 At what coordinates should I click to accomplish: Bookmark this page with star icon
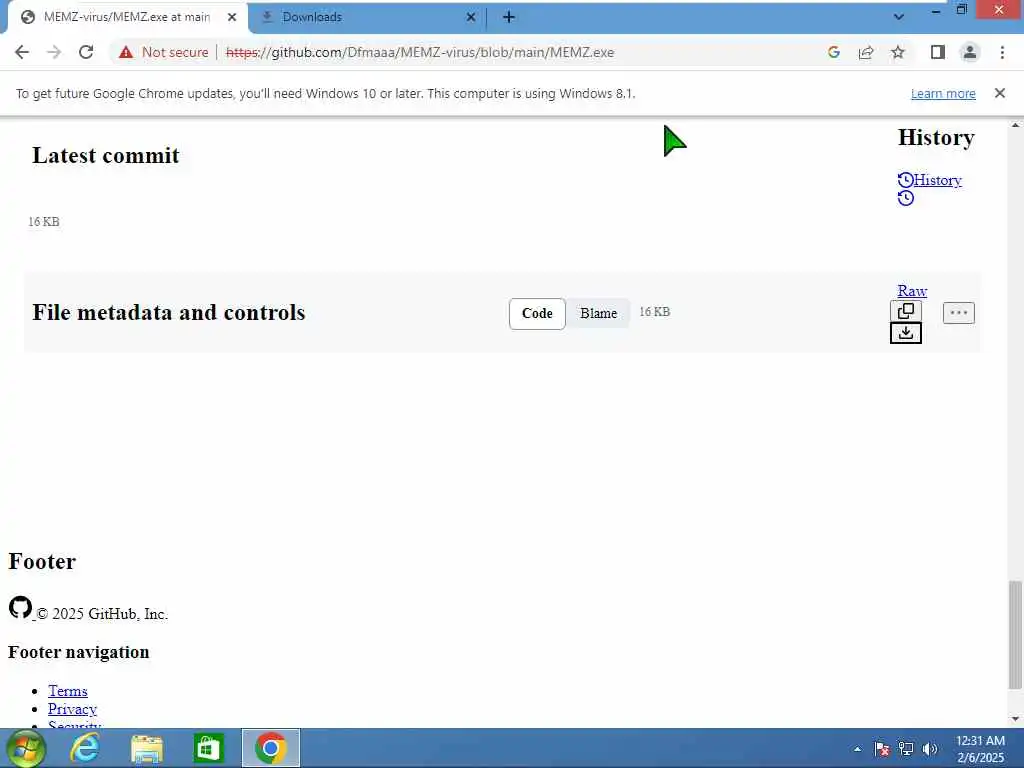coord(898,52)
